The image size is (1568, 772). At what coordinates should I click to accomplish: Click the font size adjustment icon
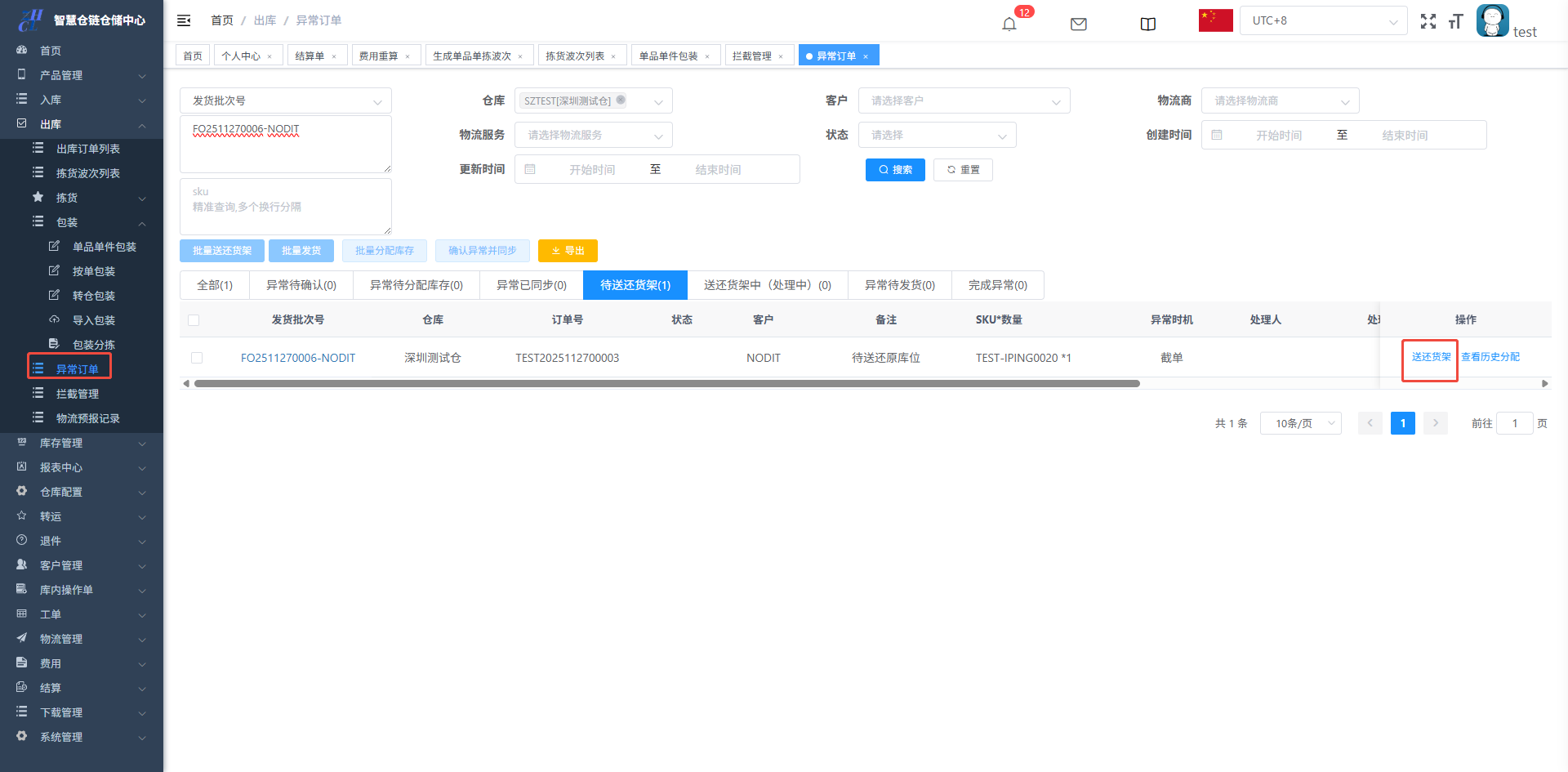pyautogui.click(x=1455, y=21)
